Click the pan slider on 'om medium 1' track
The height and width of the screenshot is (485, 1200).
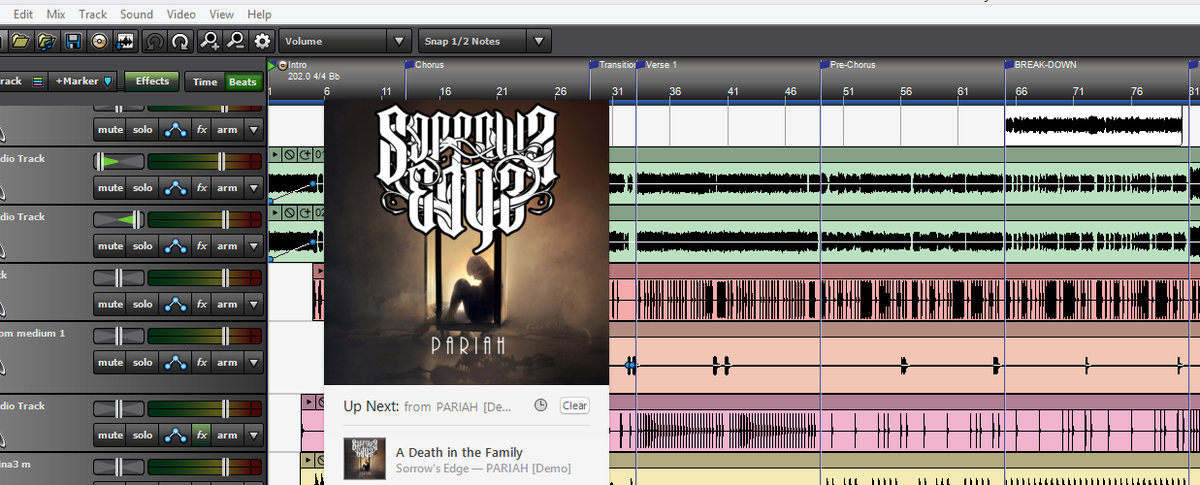pyautogui.click(x=119, y=334)
